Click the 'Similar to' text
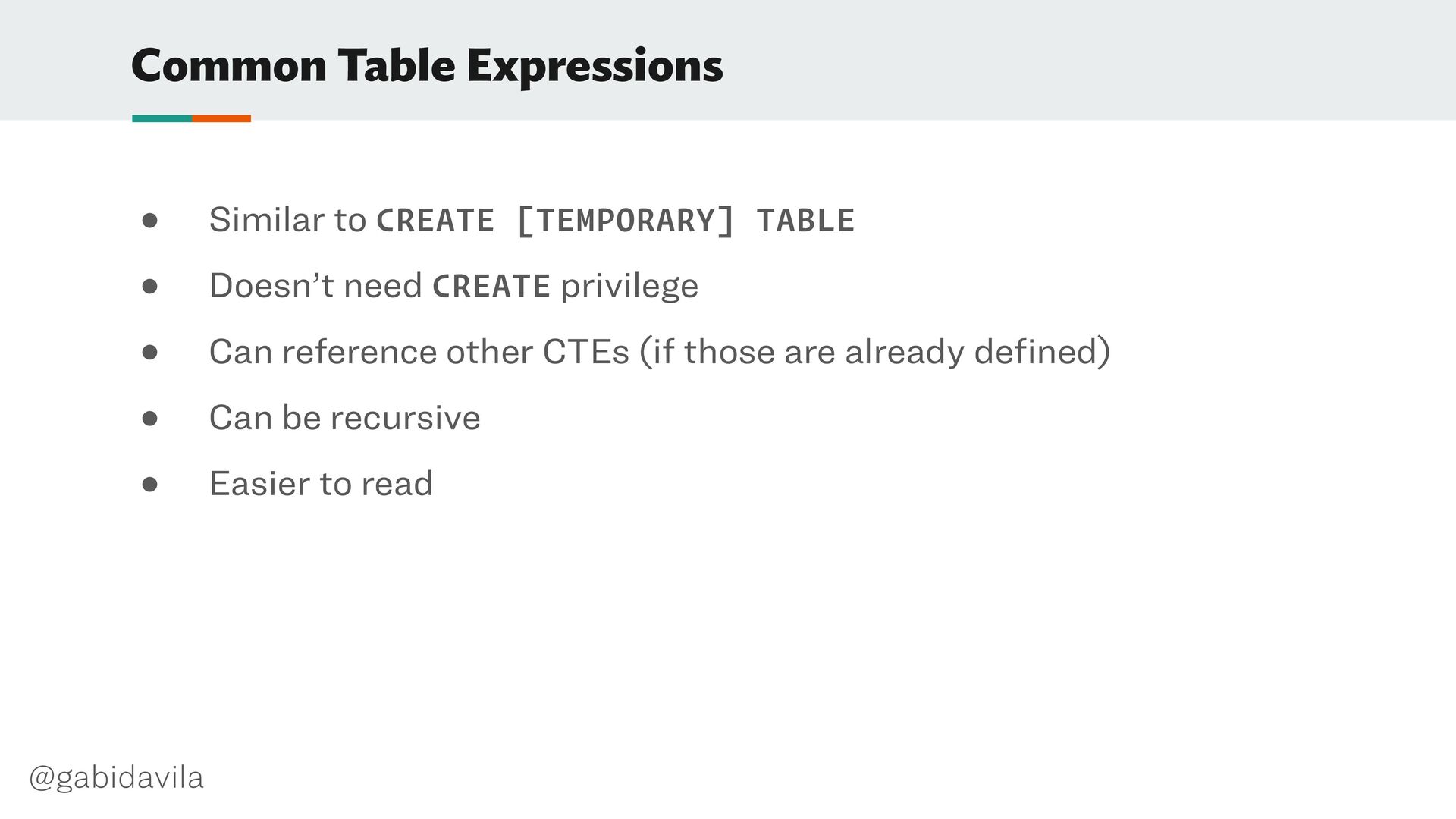The width and height of the screenshot is (1456, 819). tap(287, 220)
